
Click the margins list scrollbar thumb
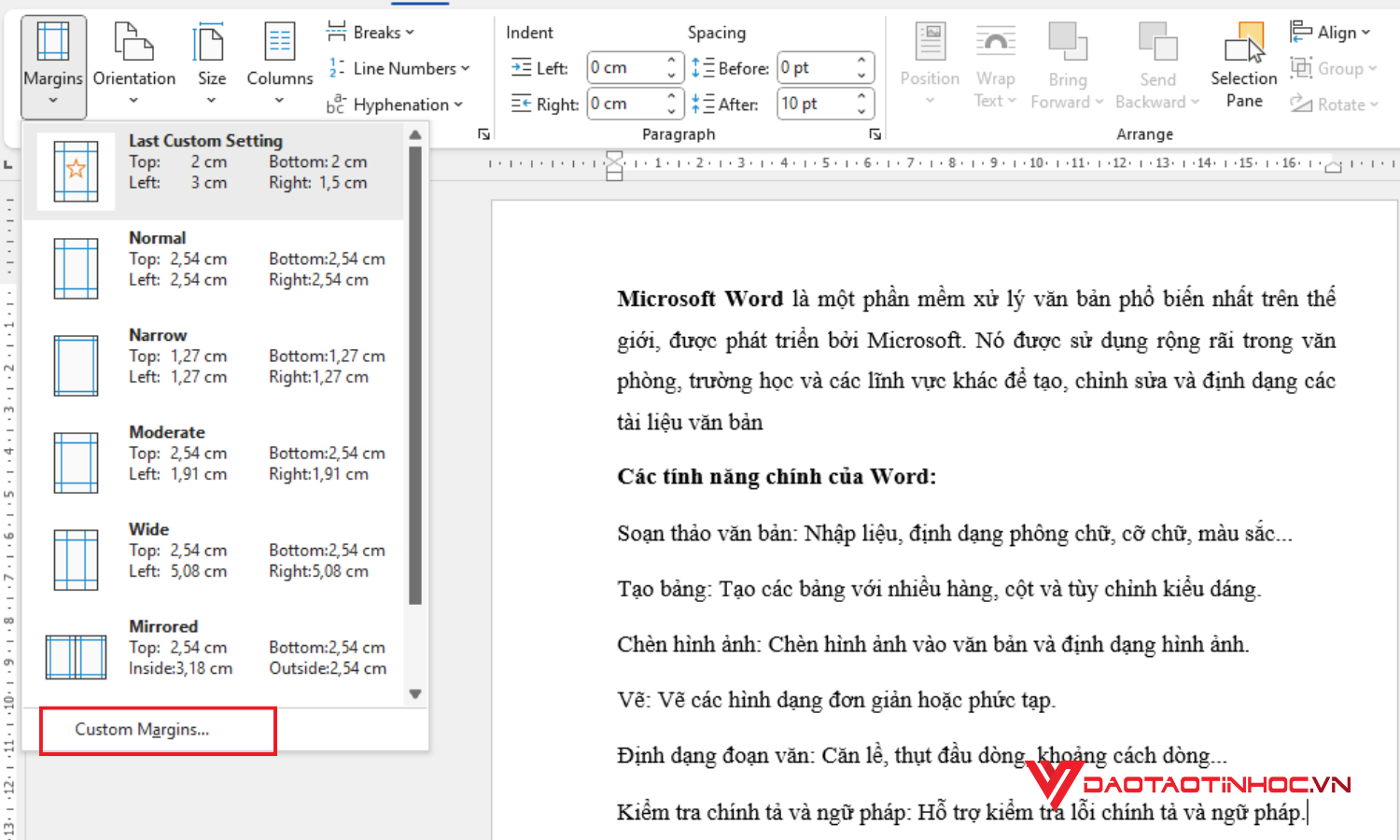pos(415,375)
